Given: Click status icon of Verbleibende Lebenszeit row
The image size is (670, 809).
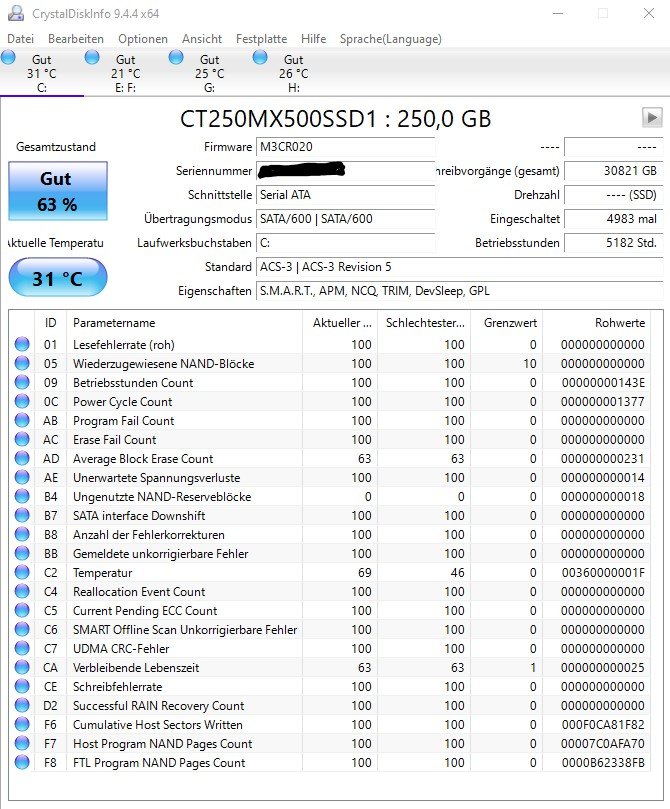Looking at the screenshot, I should click(22, 667).
